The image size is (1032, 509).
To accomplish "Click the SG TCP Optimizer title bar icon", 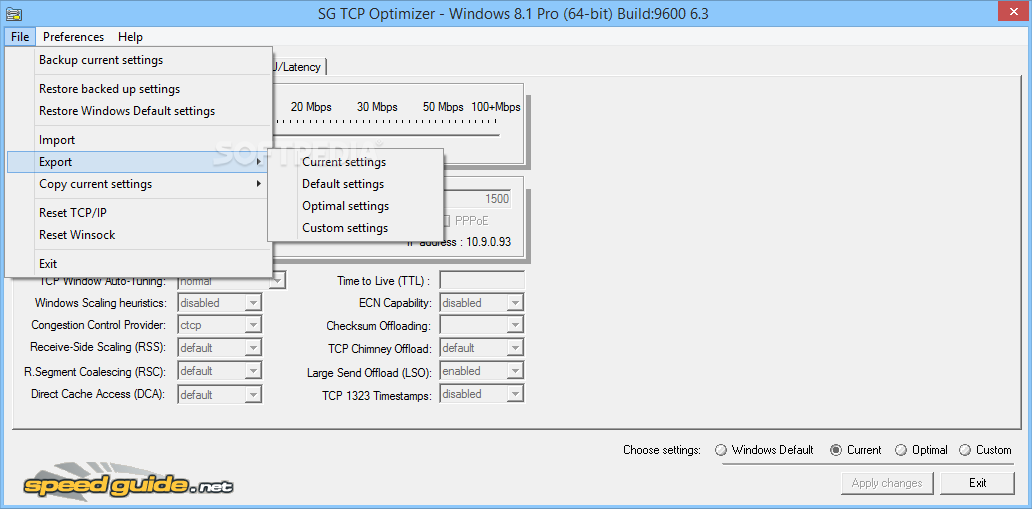I will pos(12,13).
